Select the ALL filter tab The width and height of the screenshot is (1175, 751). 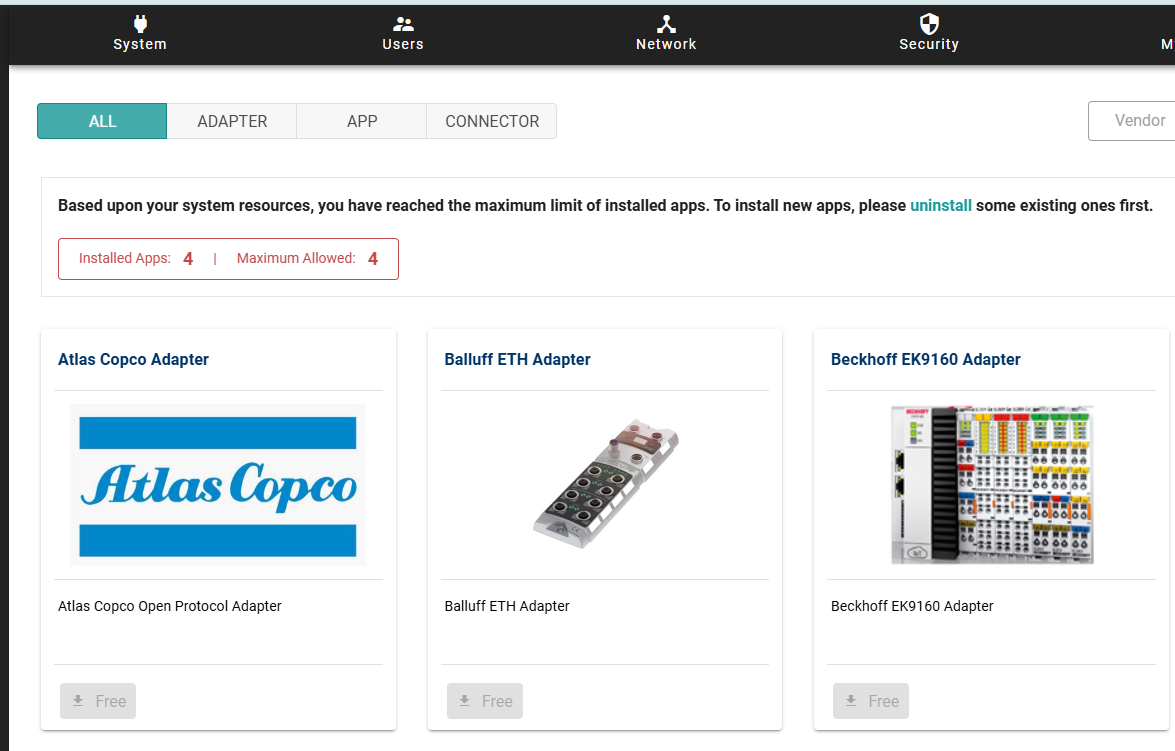(x=102, y=121)
